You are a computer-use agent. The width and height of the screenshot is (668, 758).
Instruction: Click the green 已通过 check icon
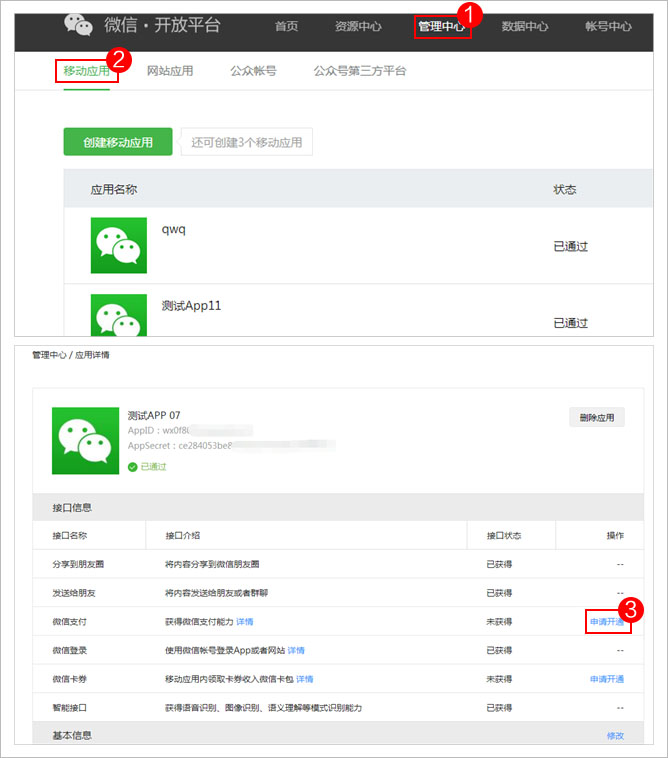[x=132, y=467]
